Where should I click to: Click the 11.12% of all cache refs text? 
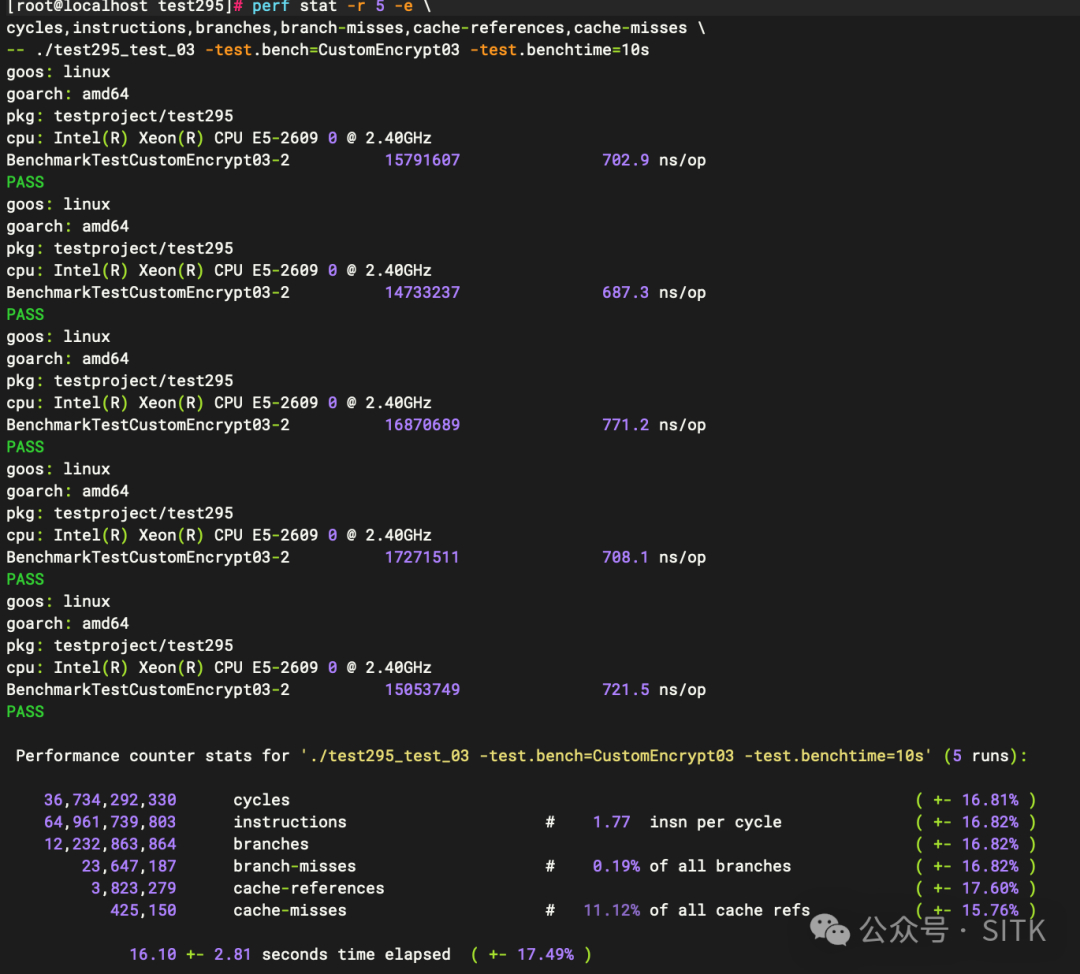click(x=698, y=910)
